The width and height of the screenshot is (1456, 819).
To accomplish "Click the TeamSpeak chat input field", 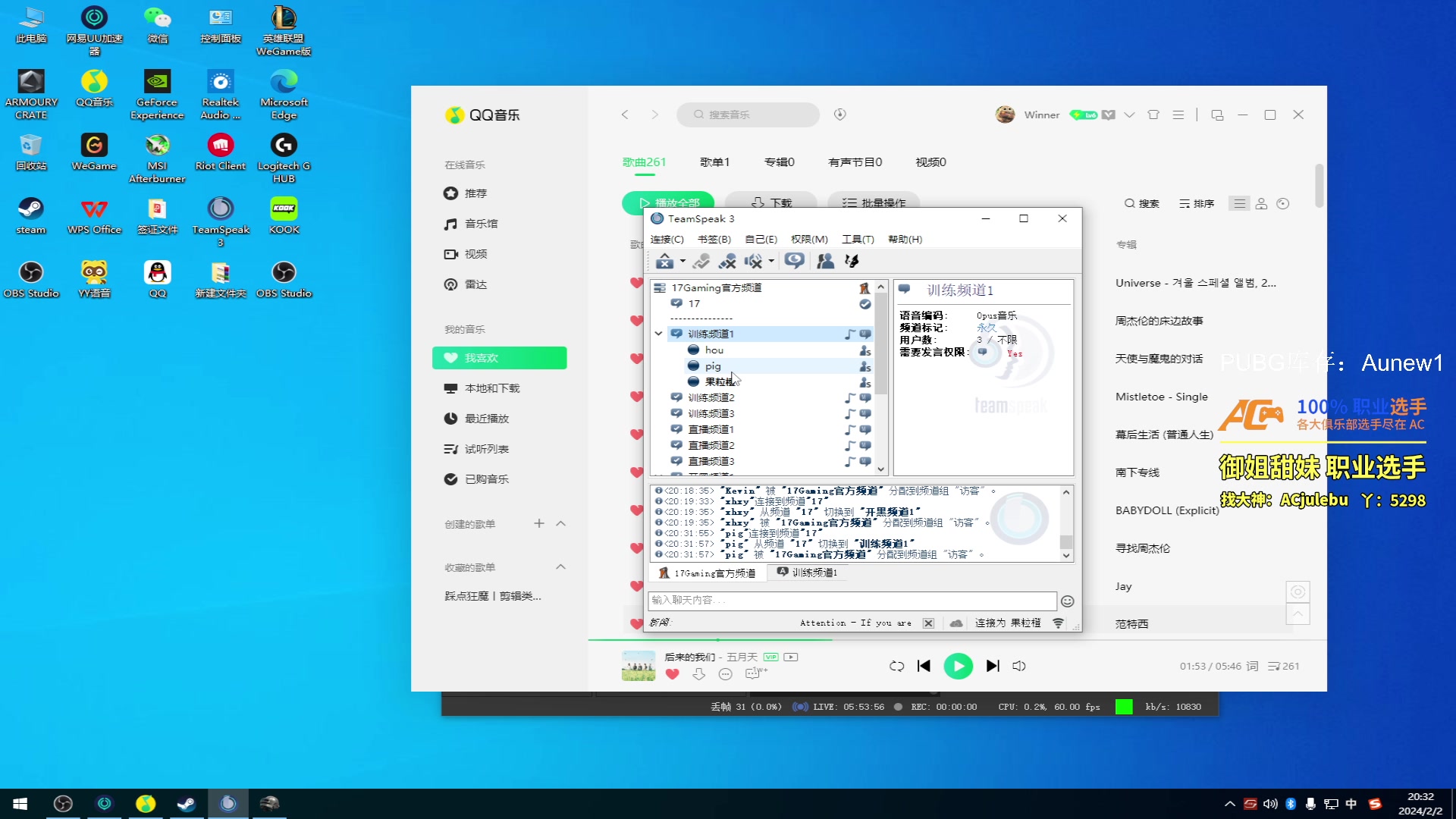I will click(x=852, y=601).
